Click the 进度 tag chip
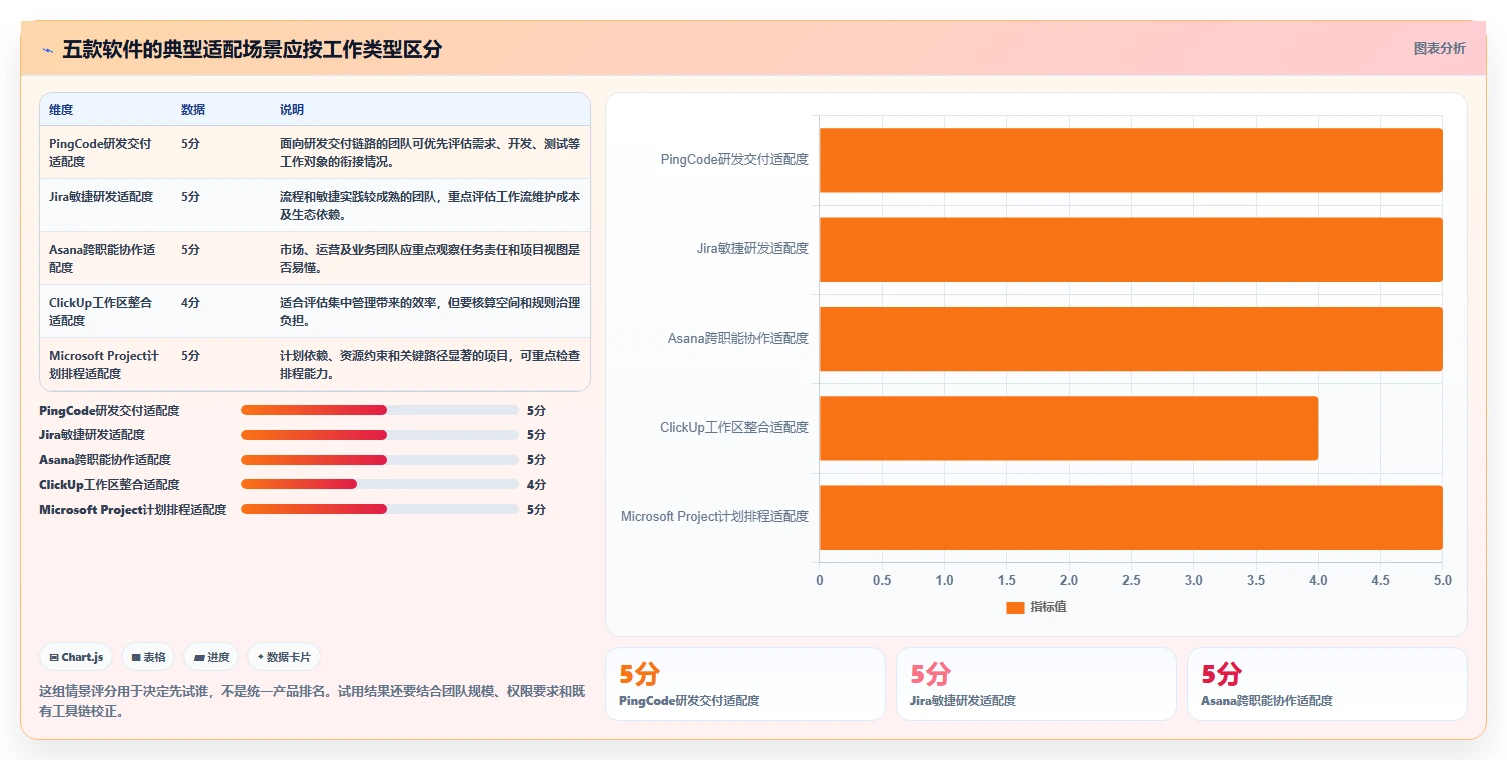1507x760 pixels. pos(211,657)
